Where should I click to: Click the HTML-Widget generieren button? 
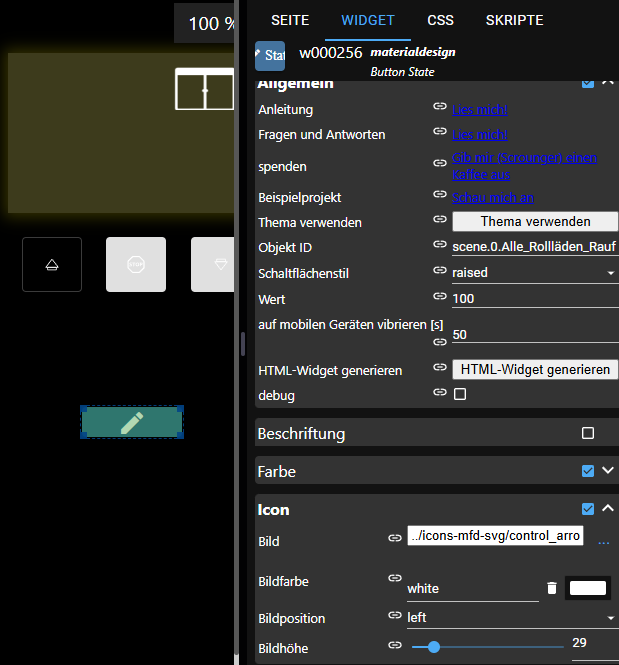click(x=535, y=369)
